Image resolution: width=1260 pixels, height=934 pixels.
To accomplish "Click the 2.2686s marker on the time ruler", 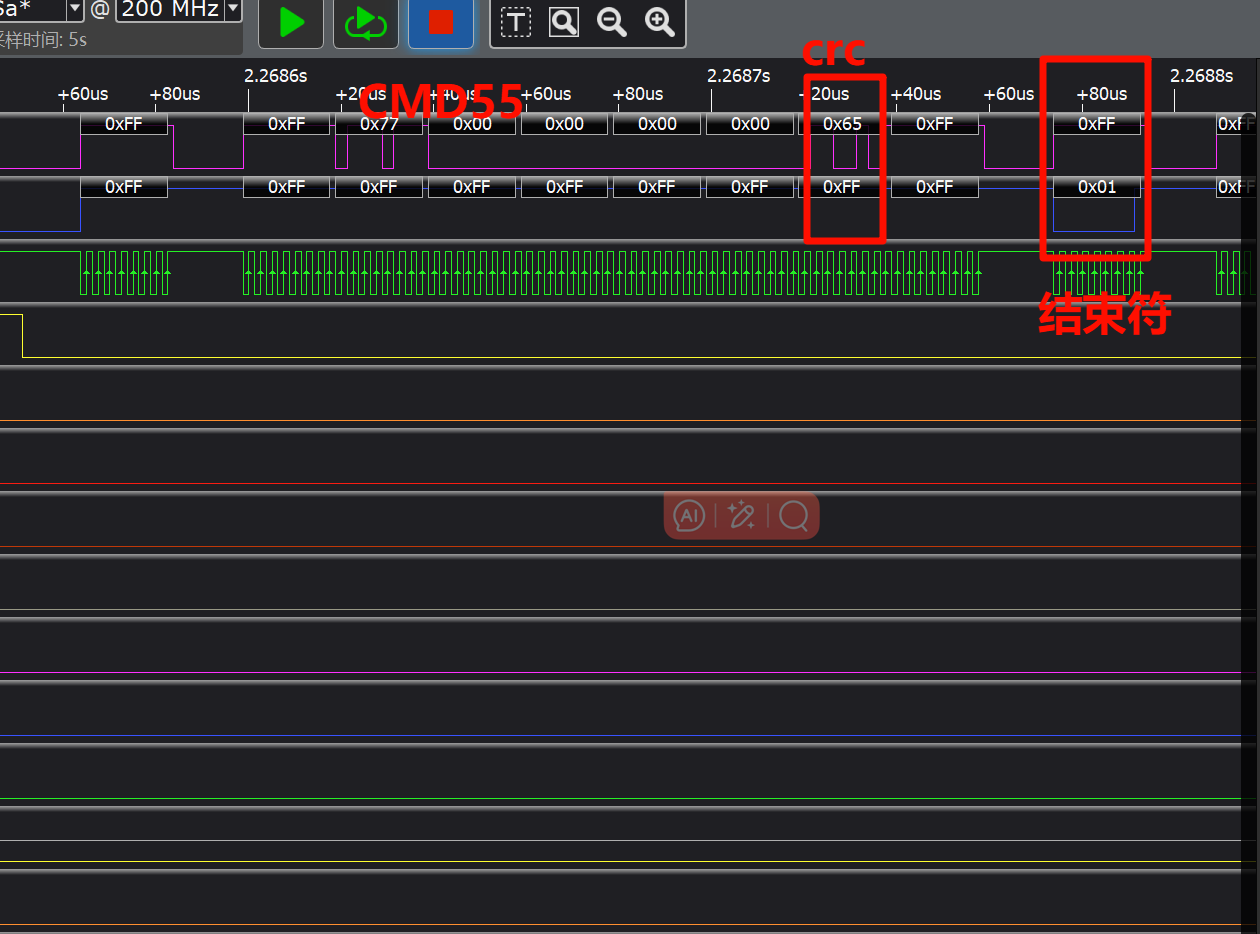I will pyautogui.click(x=276, y=76).
